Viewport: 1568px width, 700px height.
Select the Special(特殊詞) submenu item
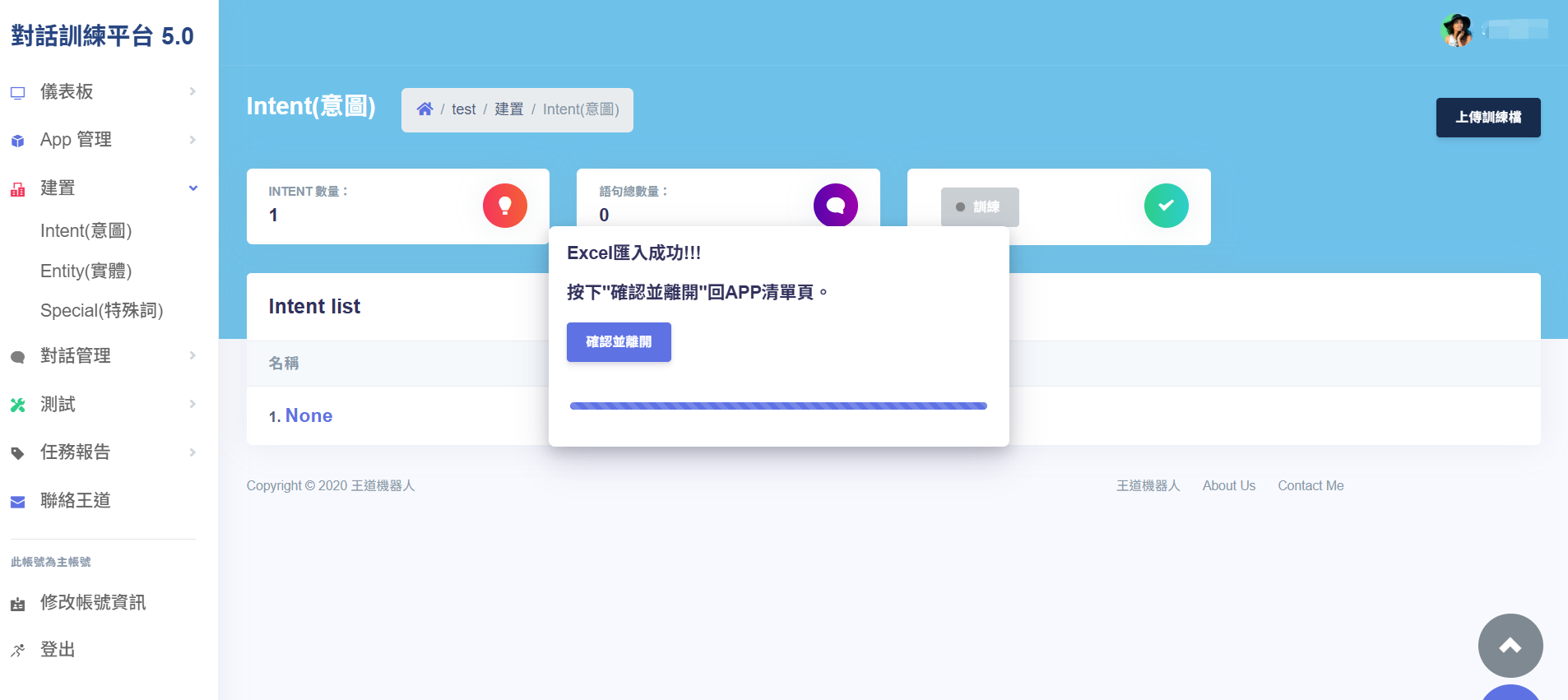(102, 311)
